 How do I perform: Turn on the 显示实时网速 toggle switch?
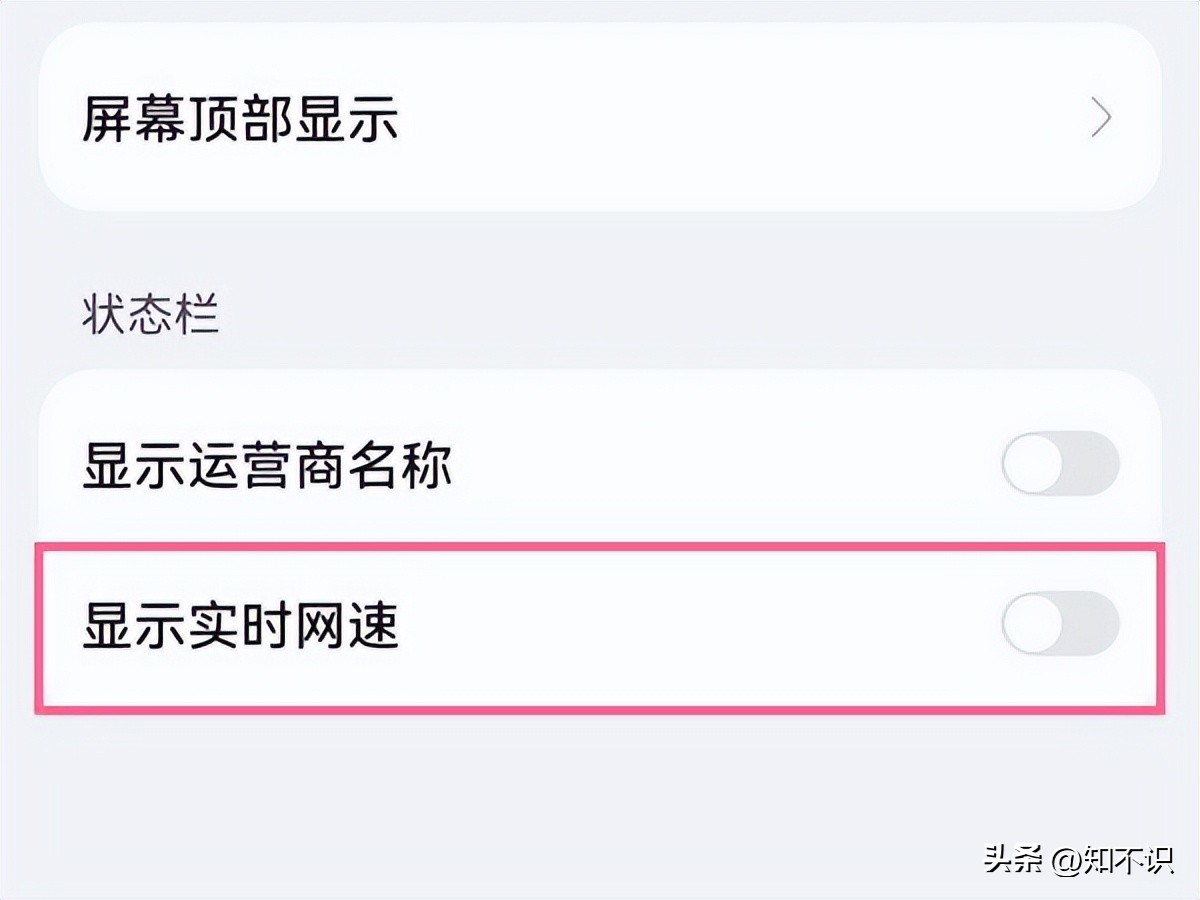[x=1060, y=623]
